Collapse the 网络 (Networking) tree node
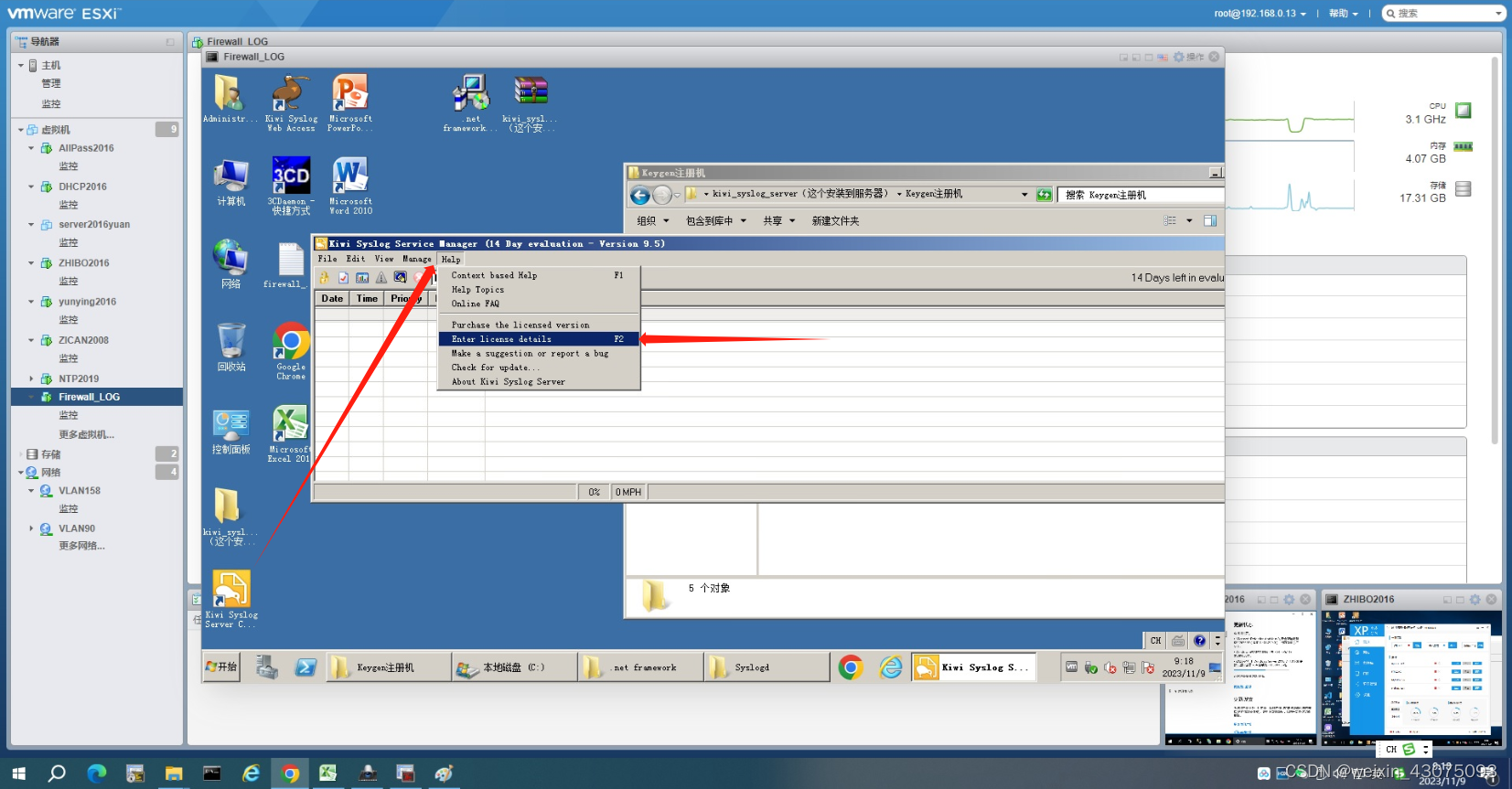Viewport: 1512px width, 789px height. tap(21, 473)
